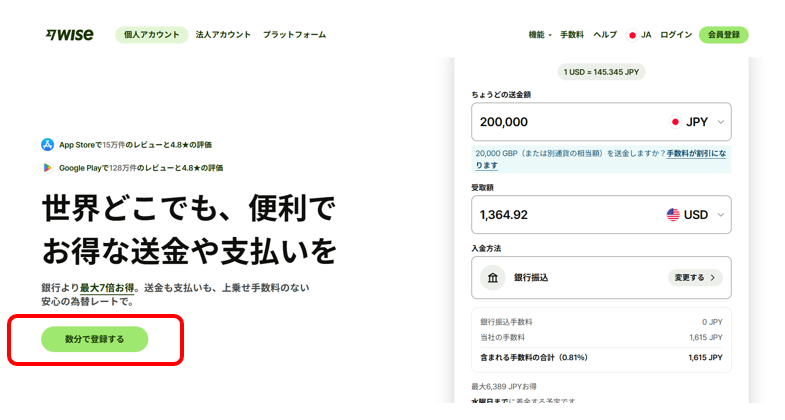Click the 当社の手数料 fee row
Screen dimensions: 785x420
coord(601,337)
